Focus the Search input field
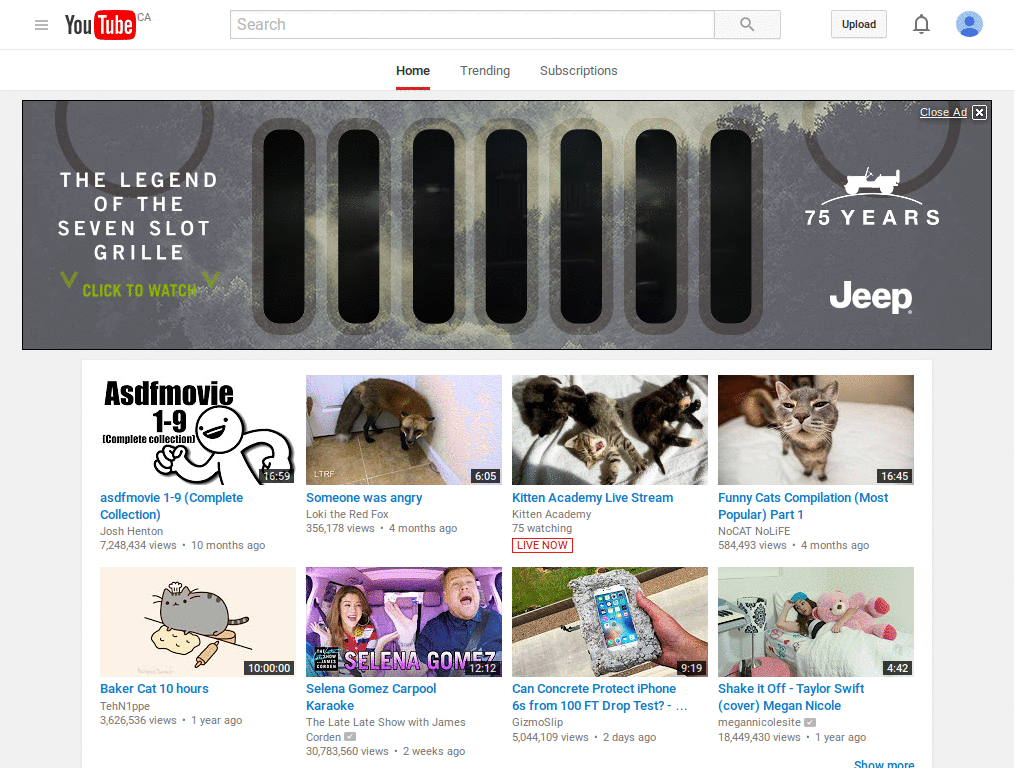 tap(472, 25)
